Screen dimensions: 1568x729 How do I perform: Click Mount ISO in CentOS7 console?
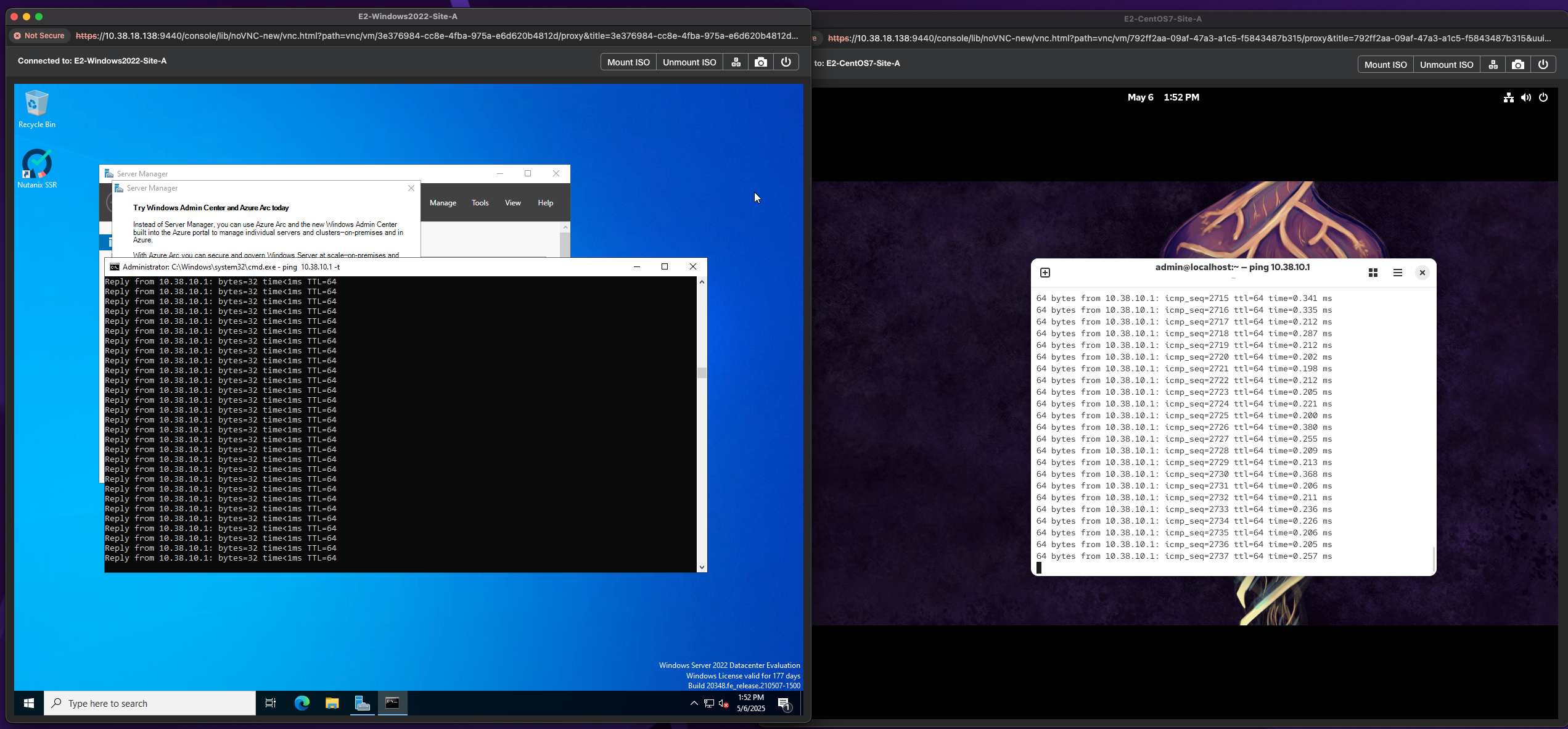1385,65
